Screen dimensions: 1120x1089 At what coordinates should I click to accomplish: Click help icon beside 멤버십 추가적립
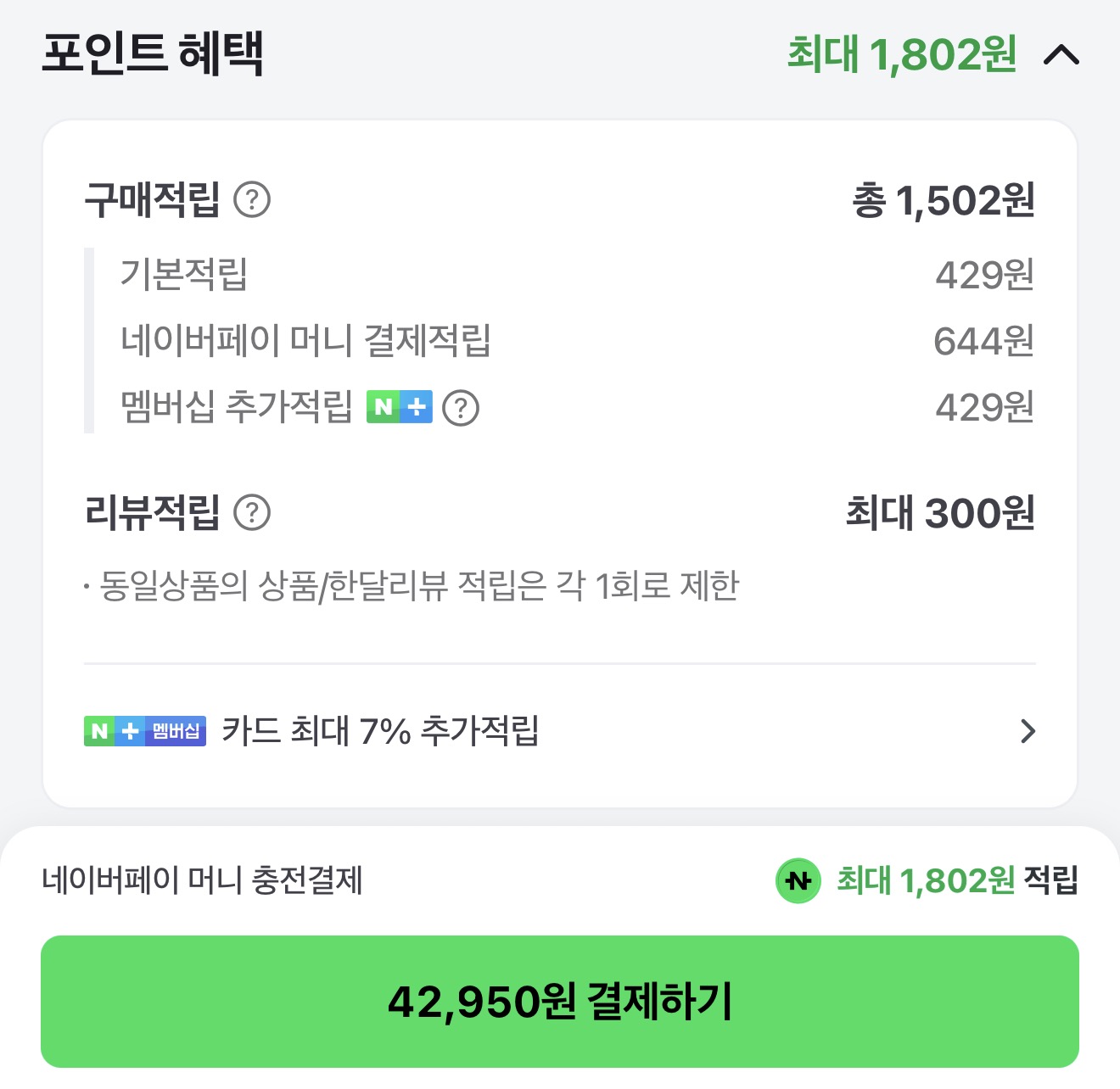click(x=461, y=408)
